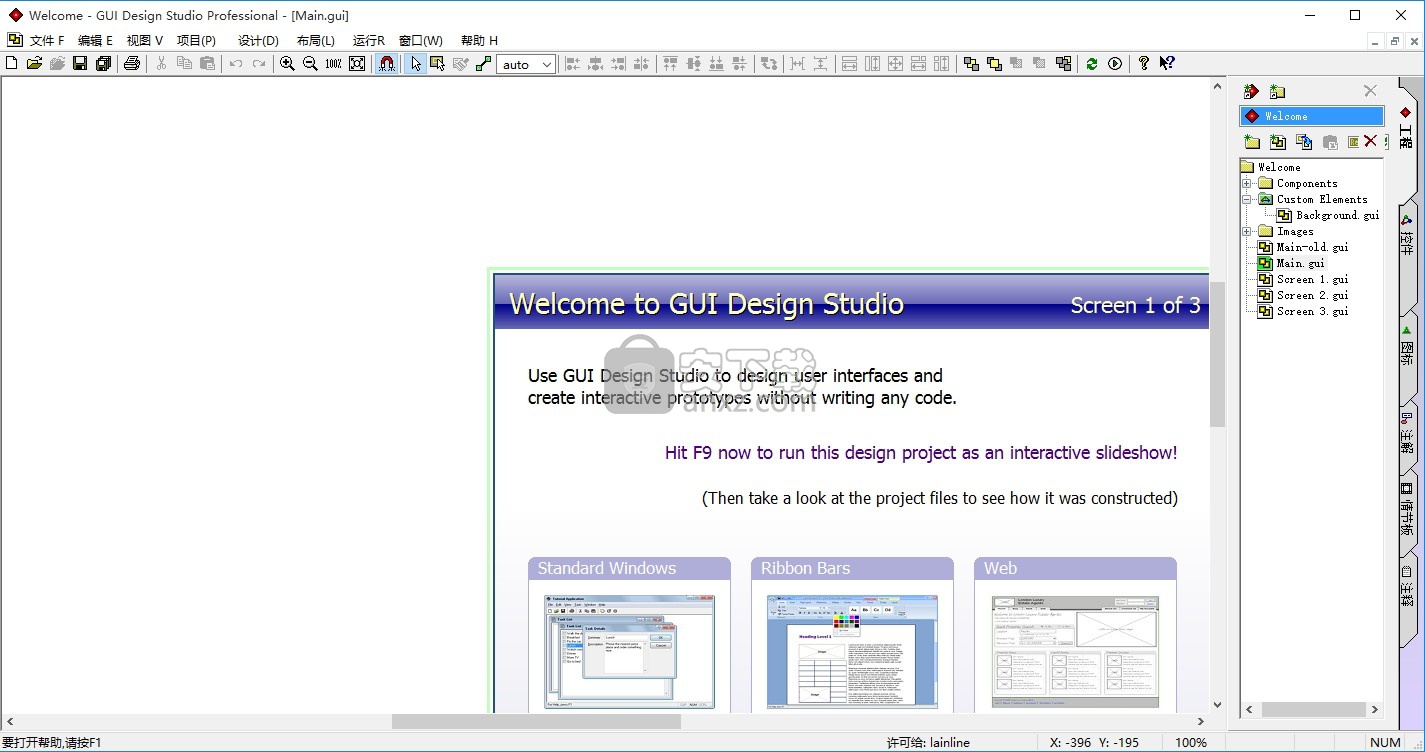1425x752 pixels.
Task: Click the new project icon above Welcome
Action: 1251,91
